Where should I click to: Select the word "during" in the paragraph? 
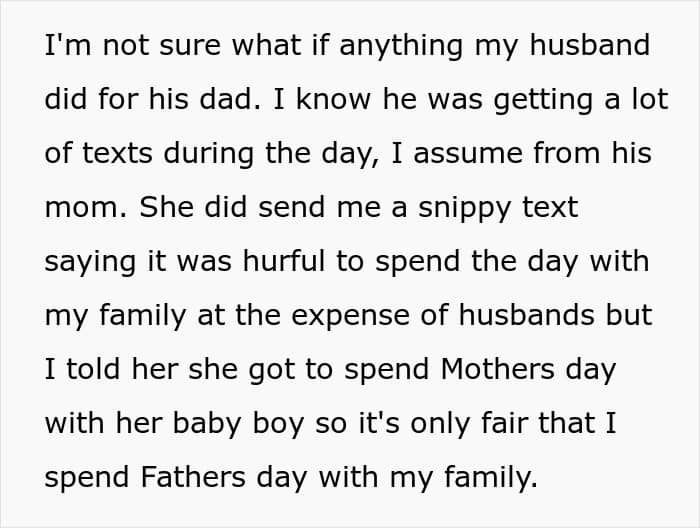click(x=209, y=155)
